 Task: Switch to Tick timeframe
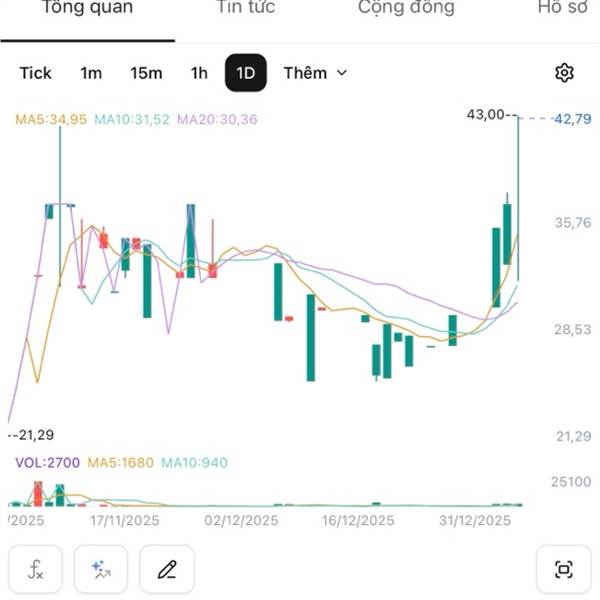[x=36, y=73]
